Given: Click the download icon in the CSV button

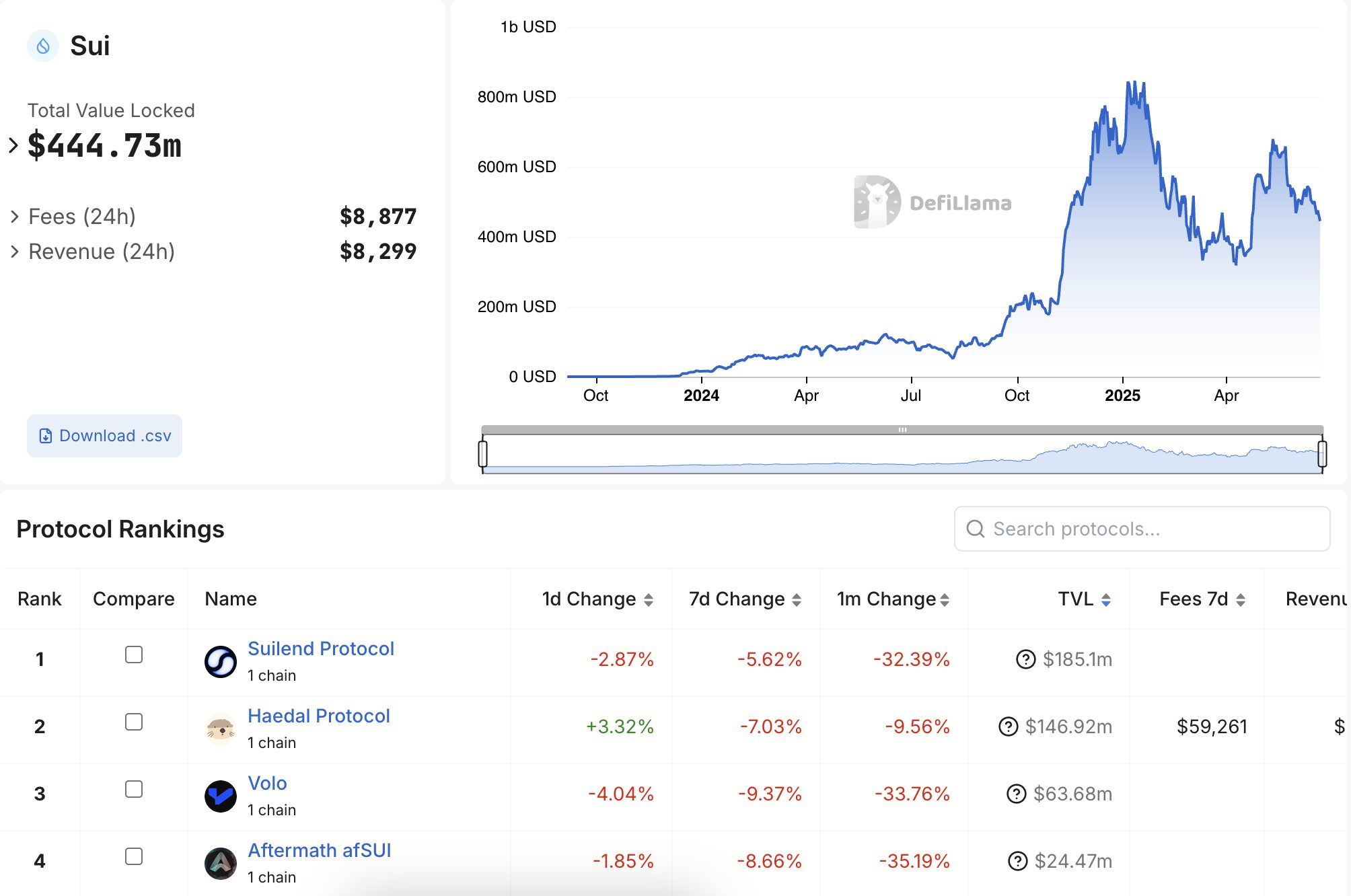Looking at the screenshot, I should tap(44, 436).
